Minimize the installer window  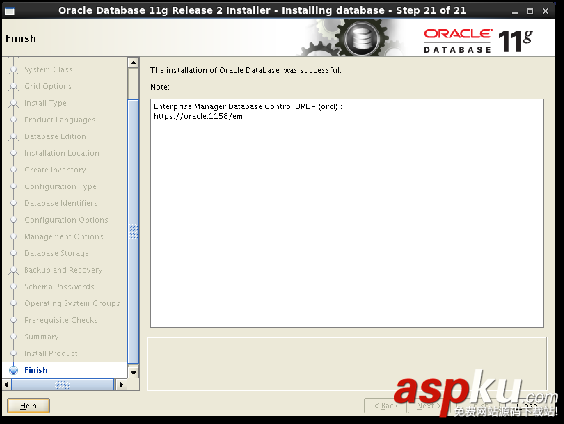(515, 12)
